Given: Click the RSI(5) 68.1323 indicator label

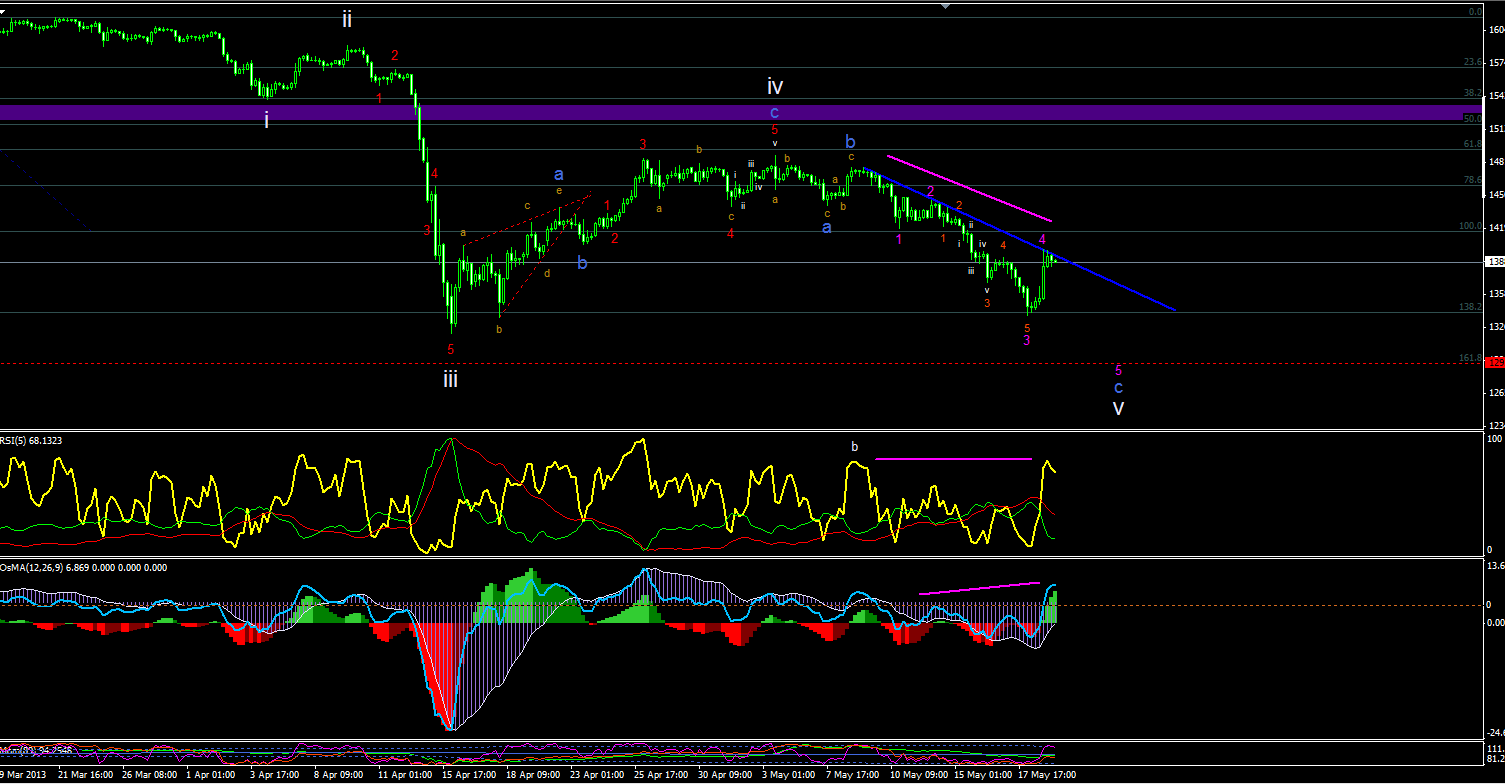Looking at the screenshot, I should coord(33,439).
